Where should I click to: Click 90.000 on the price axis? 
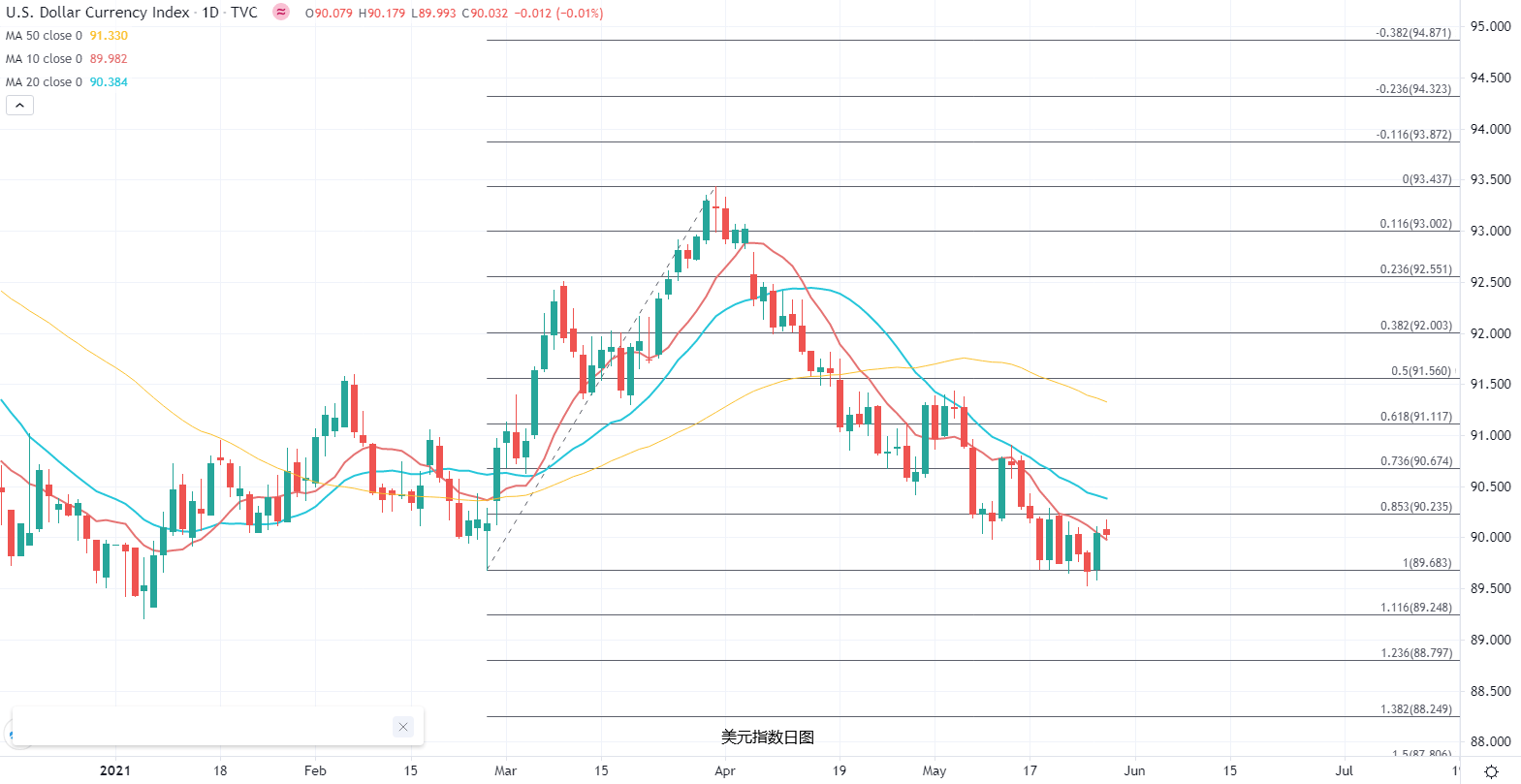1490,537
